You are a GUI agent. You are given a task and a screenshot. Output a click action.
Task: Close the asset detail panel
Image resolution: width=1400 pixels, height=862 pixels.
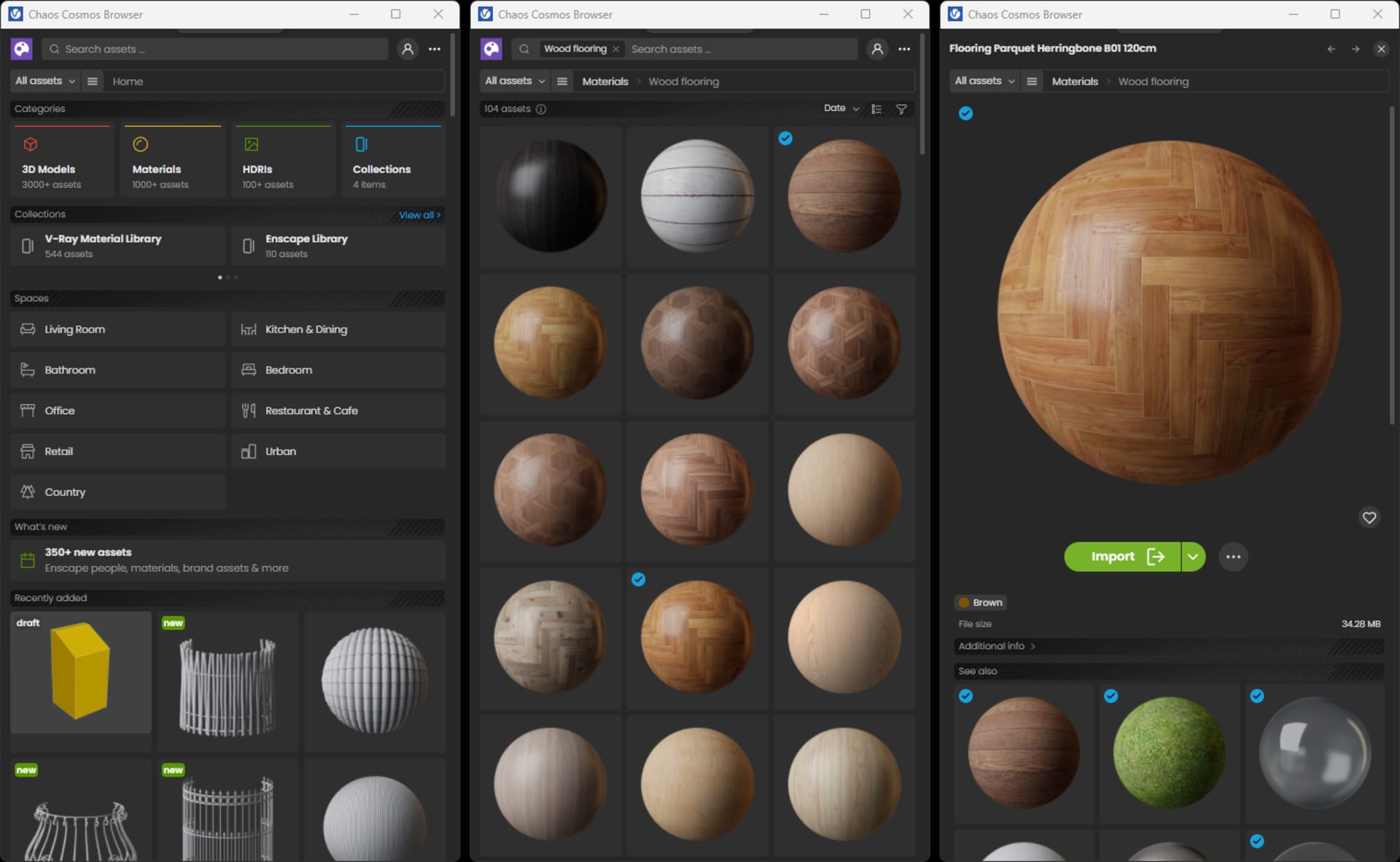[1381, 49]
